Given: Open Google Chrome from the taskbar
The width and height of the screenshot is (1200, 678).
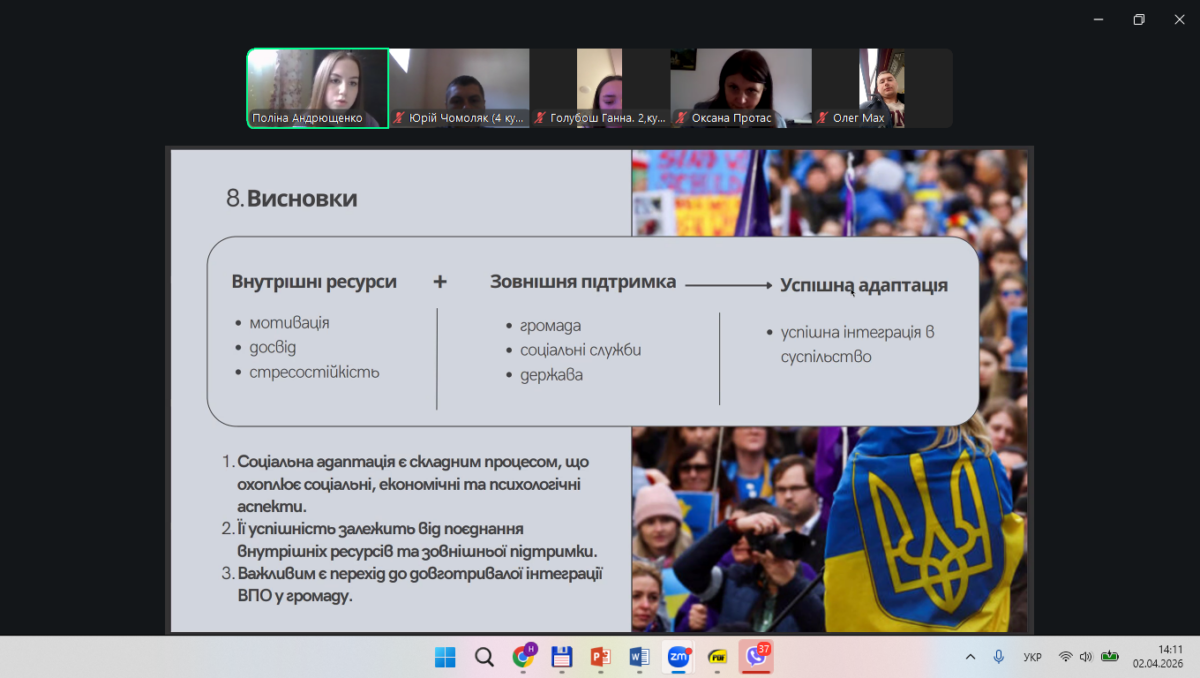Looking at the screenshot, I should point(523,657).
